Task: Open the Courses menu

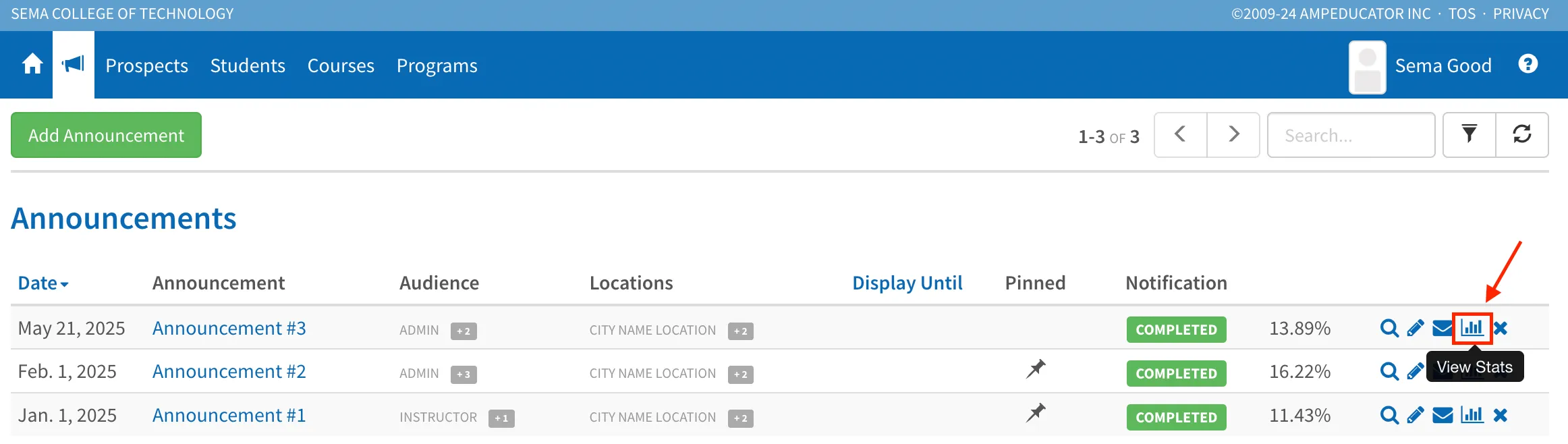Action: click(x=341, y=65)
